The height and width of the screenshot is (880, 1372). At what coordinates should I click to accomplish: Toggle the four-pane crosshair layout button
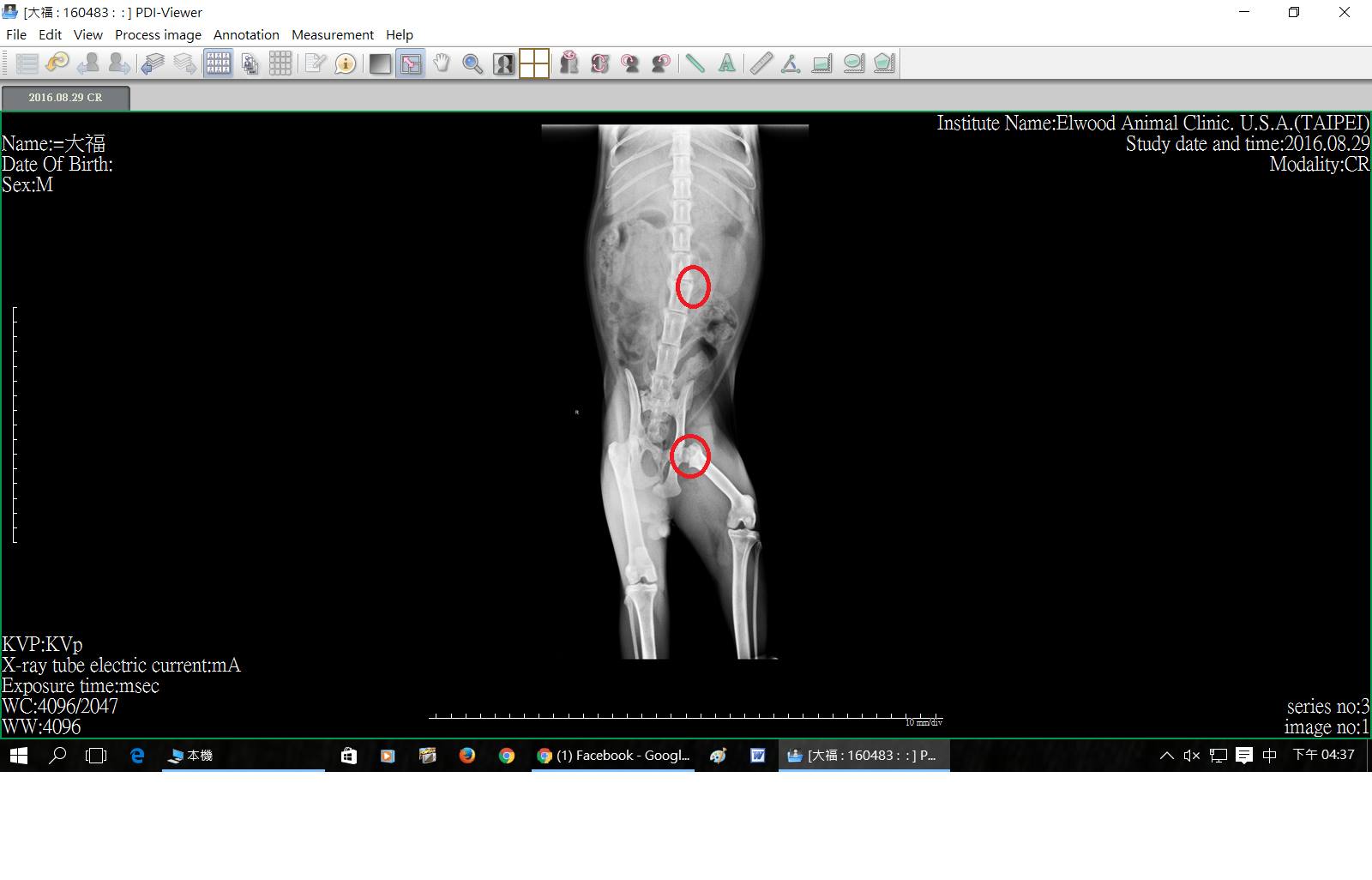[534, 63]
